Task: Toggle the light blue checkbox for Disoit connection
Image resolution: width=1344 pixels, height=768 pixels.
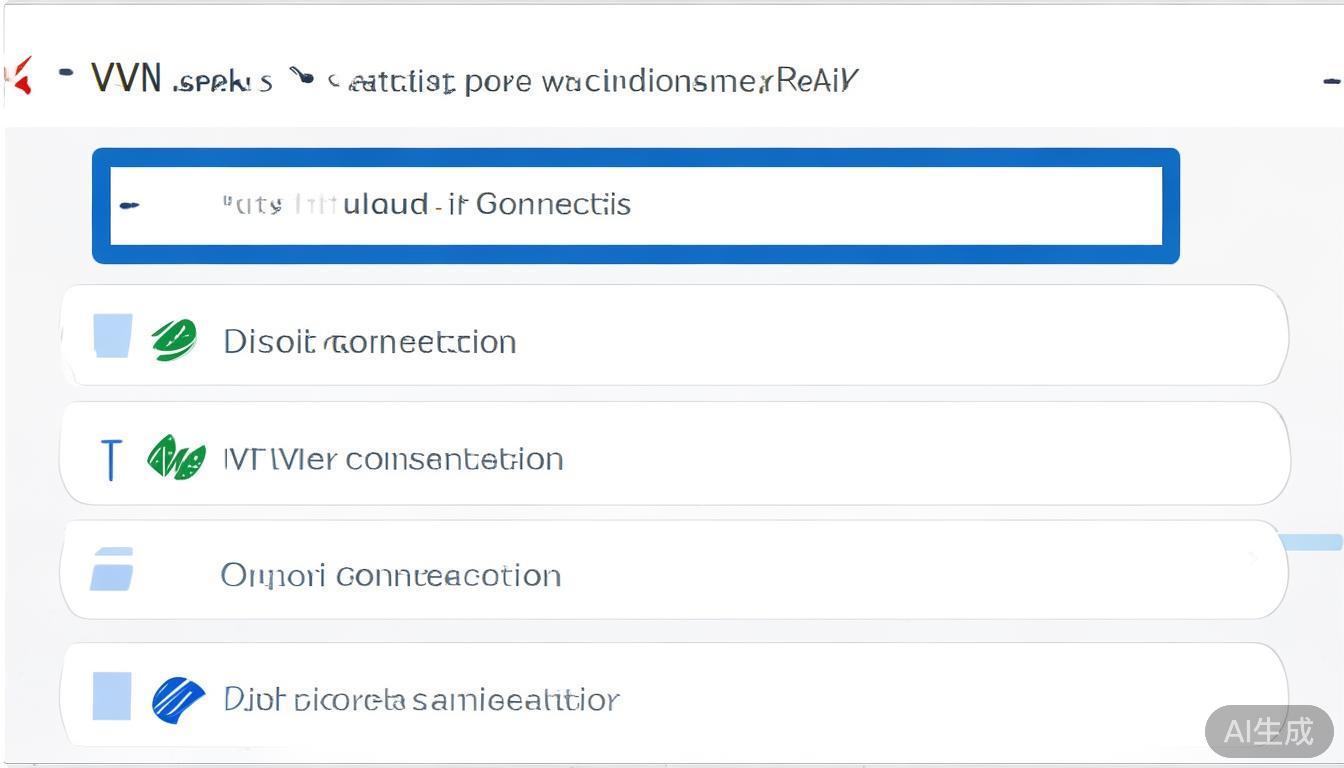Action: tap(112, 336)
